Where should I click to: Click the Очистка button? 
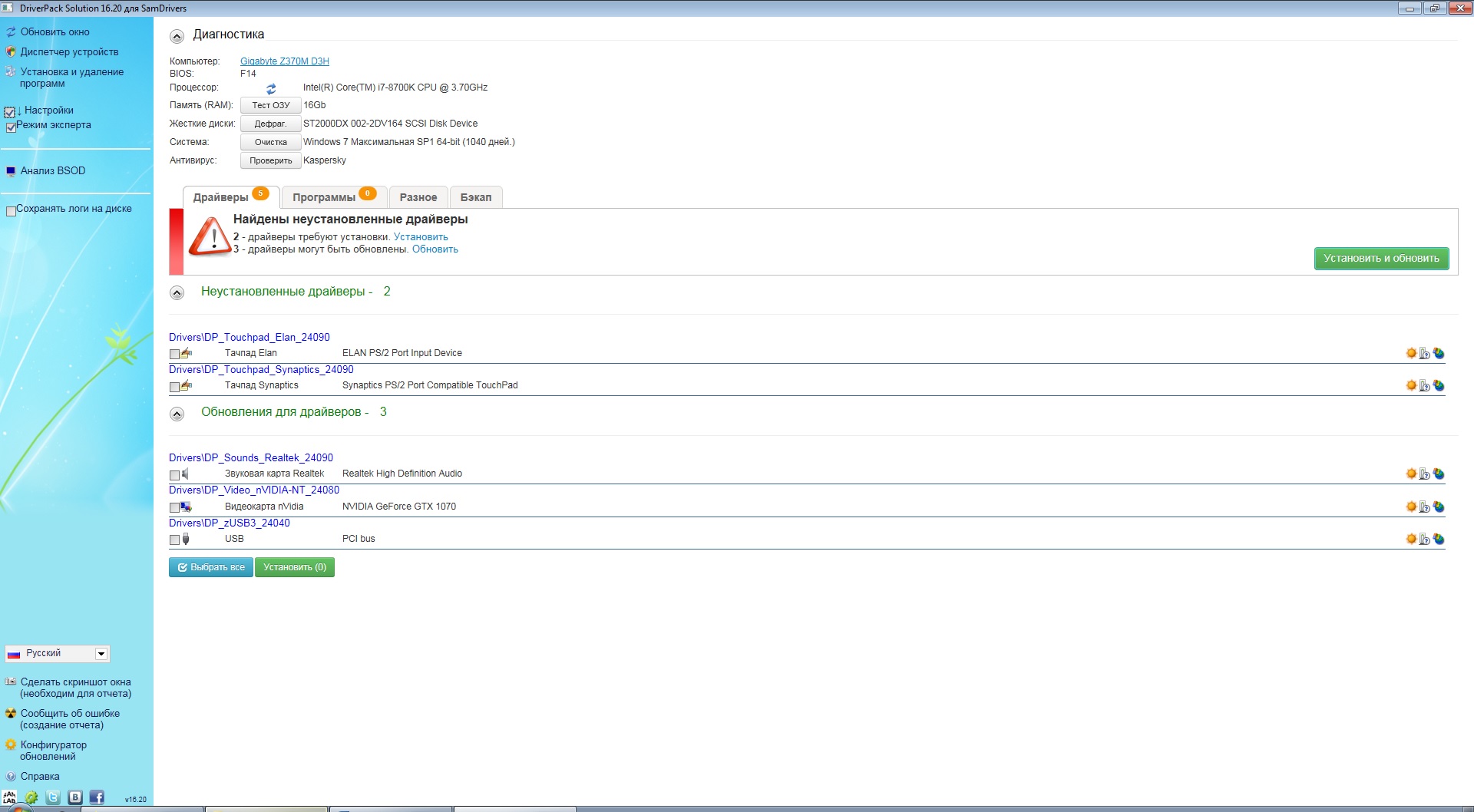point(271,142)
